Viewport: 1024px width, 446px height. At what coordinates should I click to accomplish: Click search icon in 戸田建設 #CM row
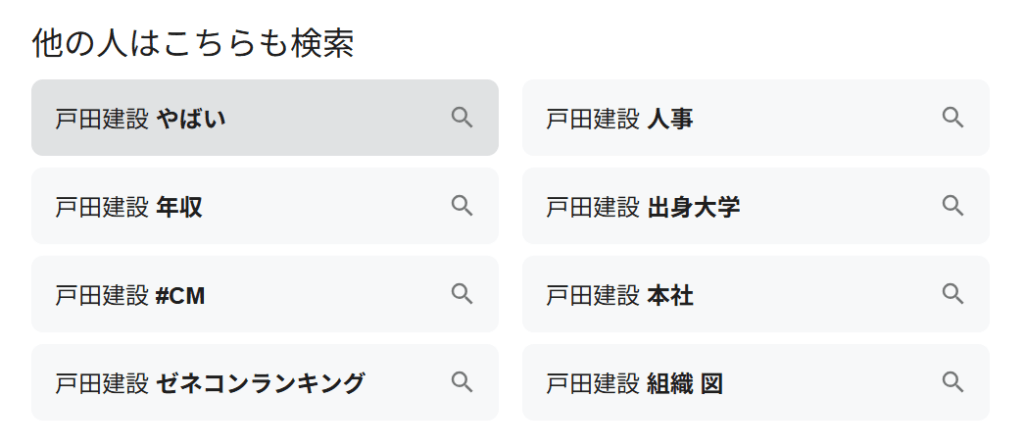(461, 294)
